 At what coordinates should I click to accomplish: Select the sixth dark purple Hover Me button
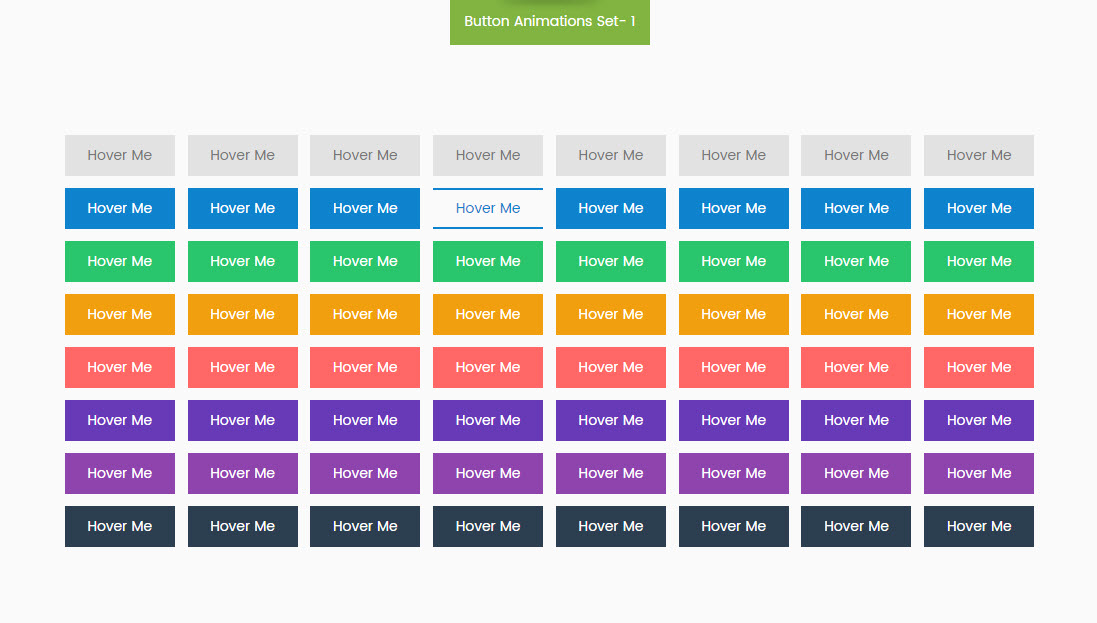point(734,420)
